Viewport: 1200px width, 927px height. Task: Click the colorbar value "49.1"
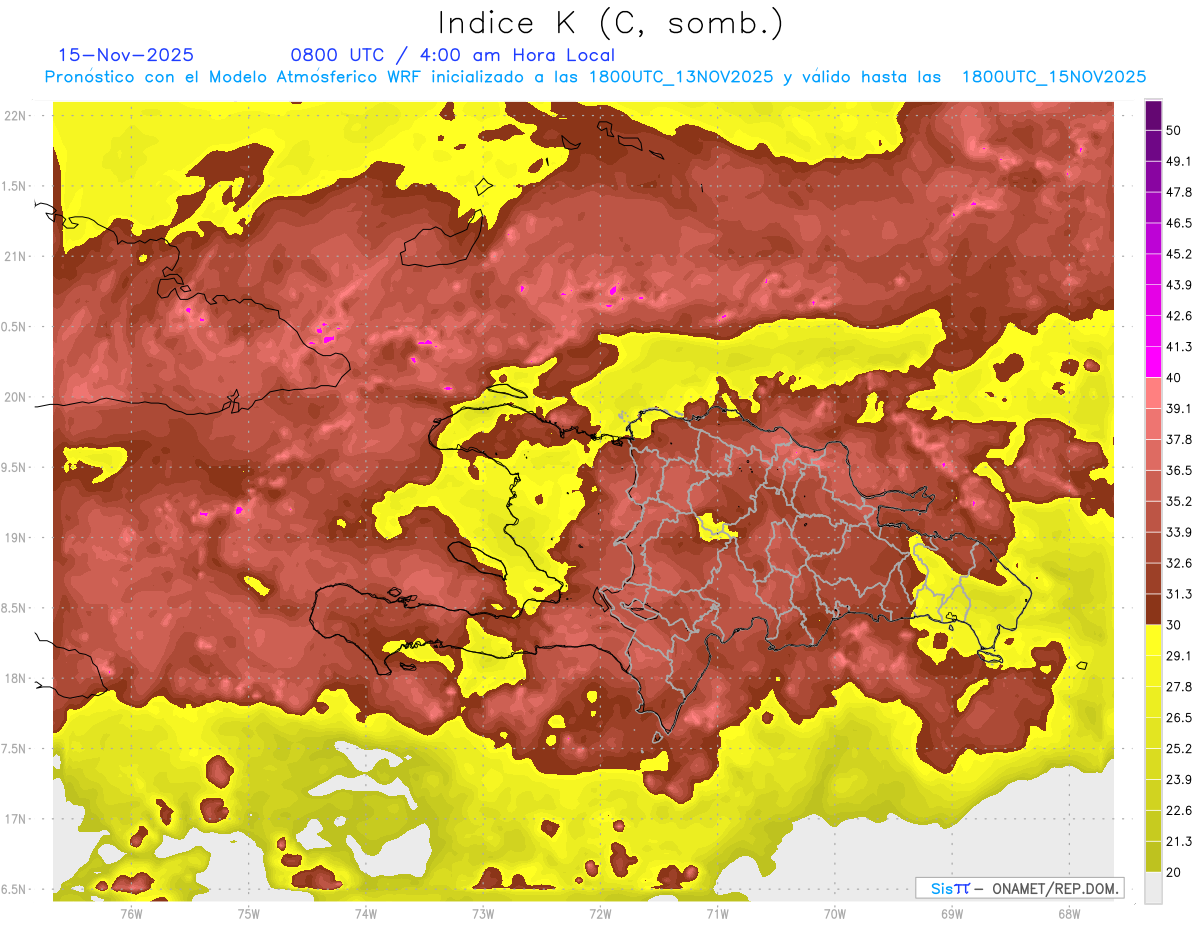pyautogui.click(x=1178, y=162)
